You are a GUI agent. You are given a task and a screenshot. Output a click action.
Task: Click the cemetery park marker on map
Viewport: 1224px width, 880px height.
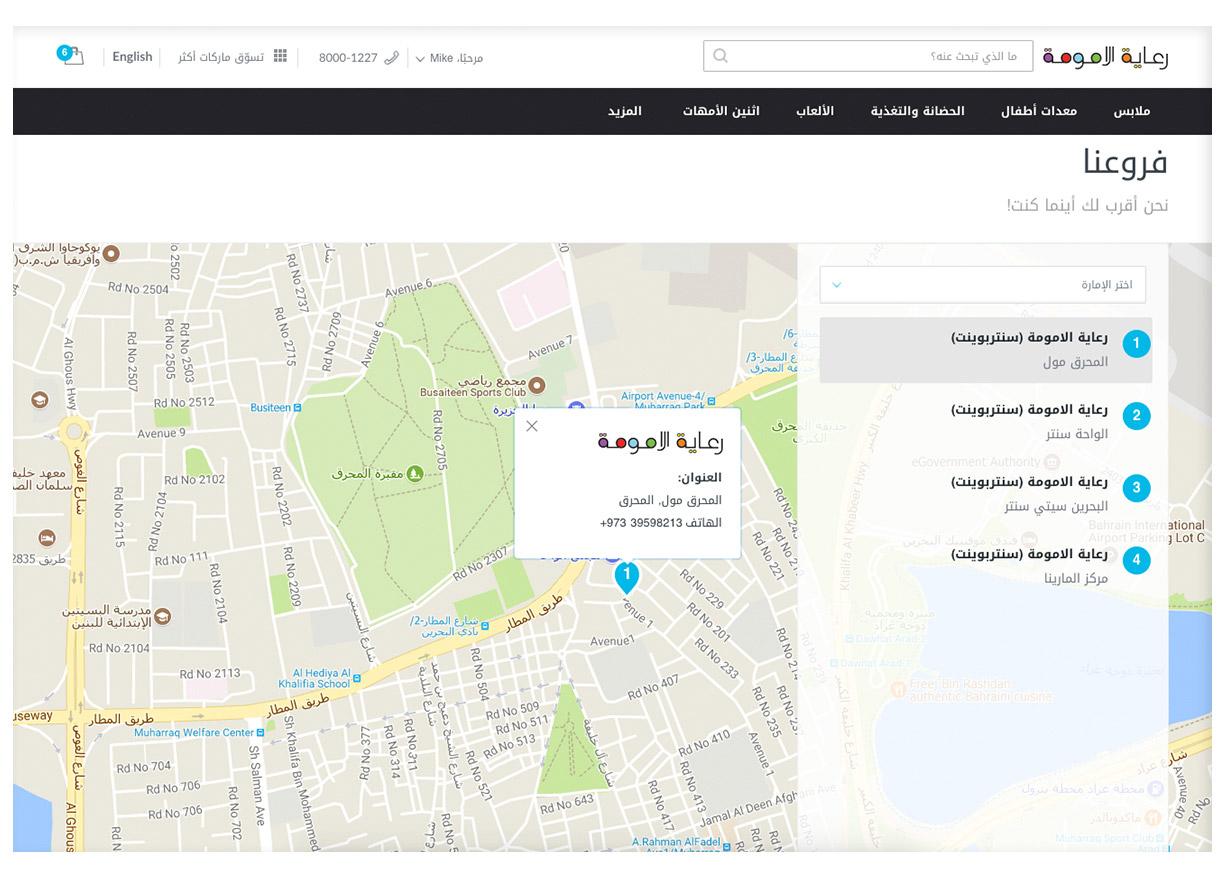coord(414,472)
